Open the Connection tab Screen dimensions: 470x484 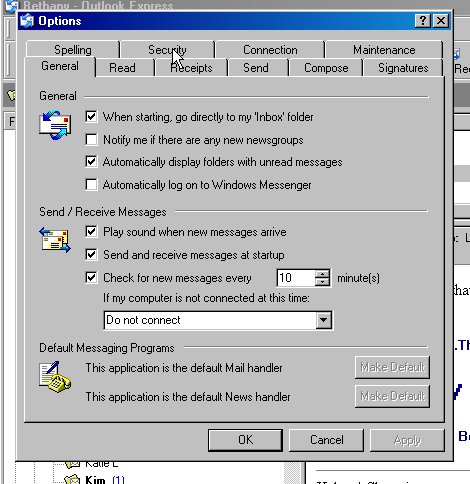[270, 50]
